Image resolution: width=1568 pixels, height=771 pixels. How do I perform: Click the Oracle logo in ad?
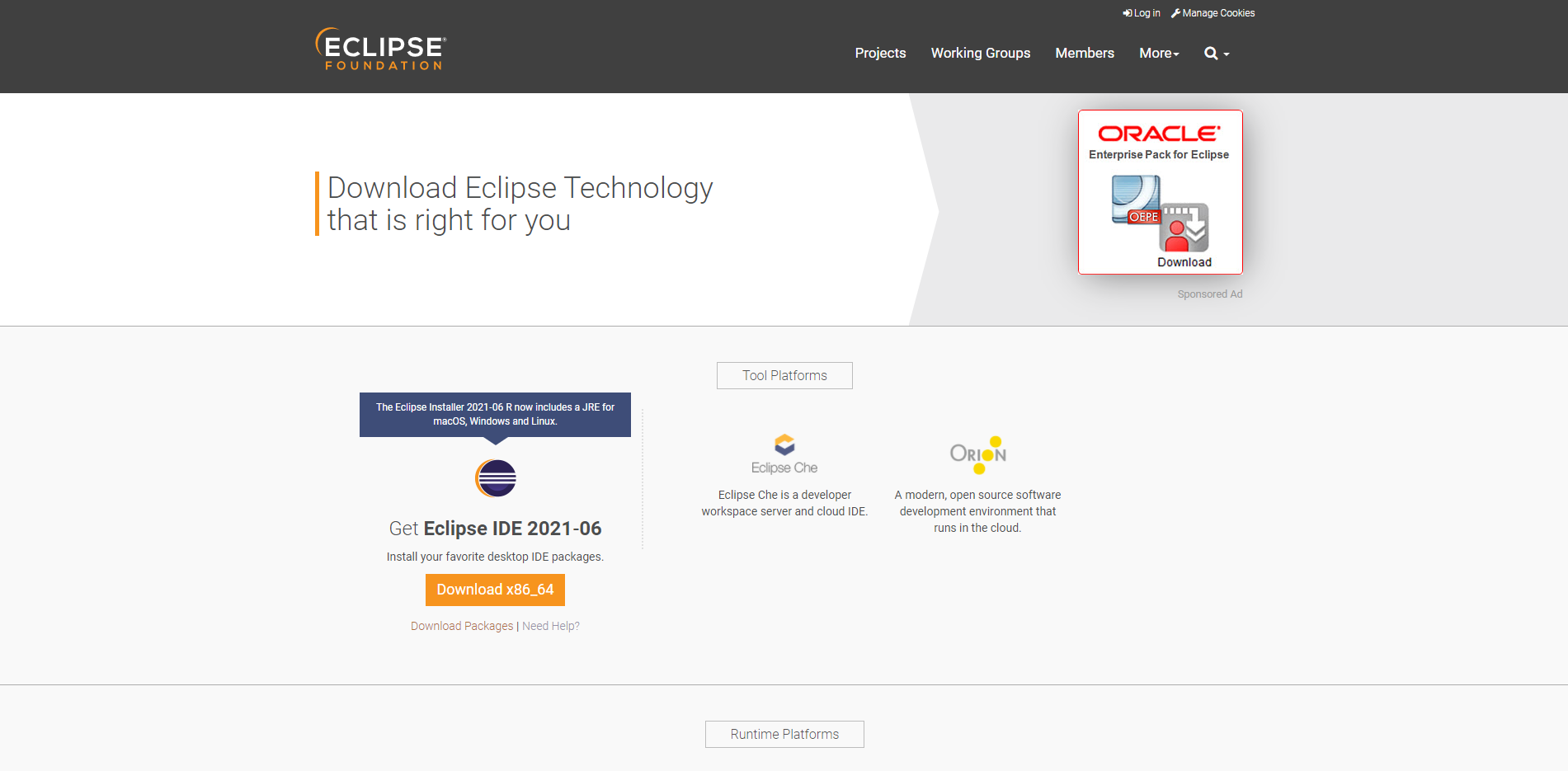coord(1159,134)
